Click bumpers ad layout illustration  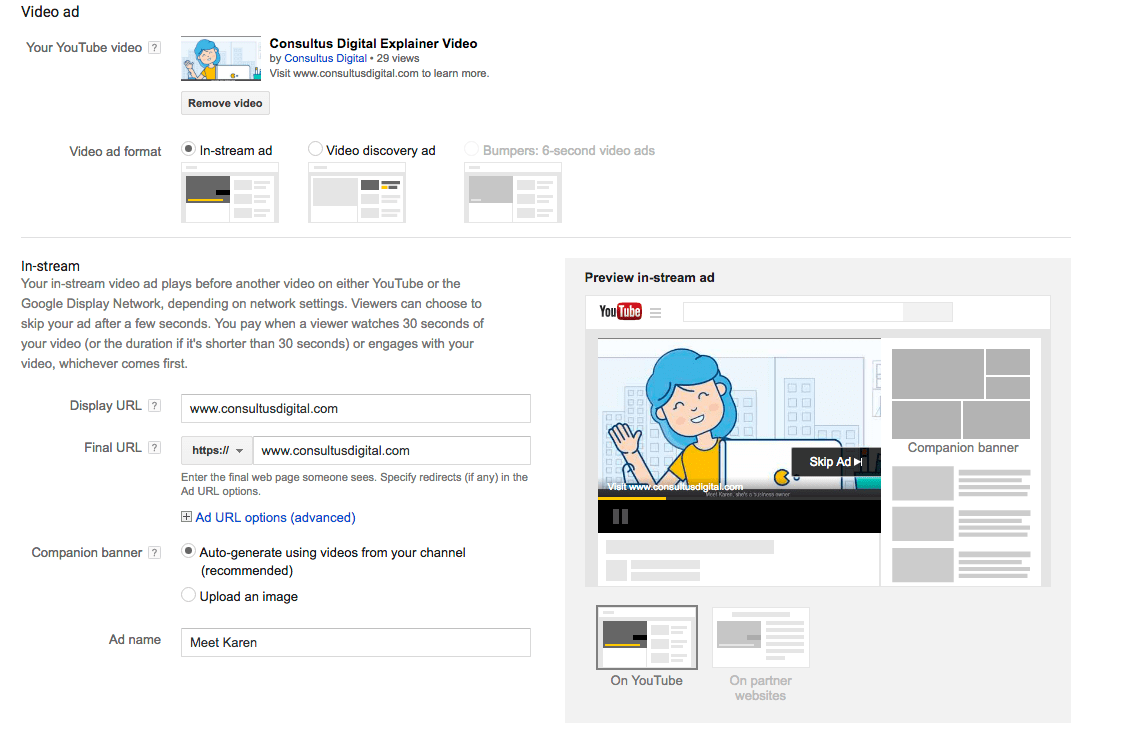pos(512,192)
